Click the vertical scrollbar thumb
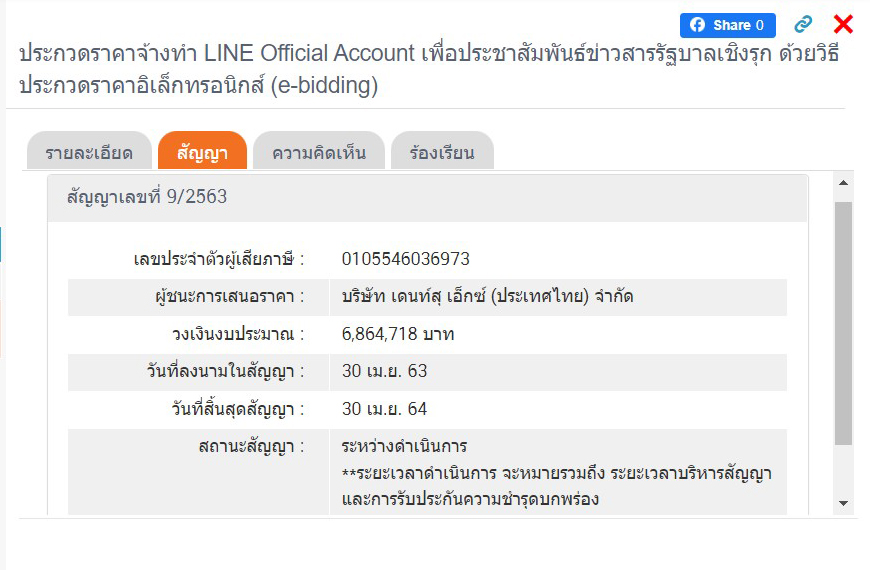This screenshot has height=570, width=870. [x=843, y=320]
